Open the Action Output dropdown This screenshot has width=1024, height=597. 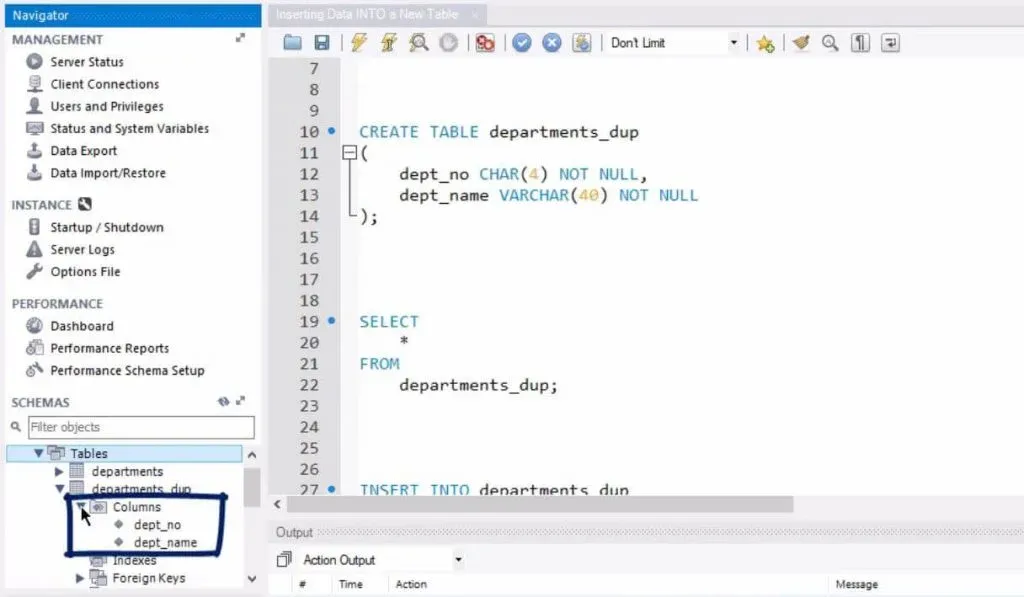click(458, 560)
